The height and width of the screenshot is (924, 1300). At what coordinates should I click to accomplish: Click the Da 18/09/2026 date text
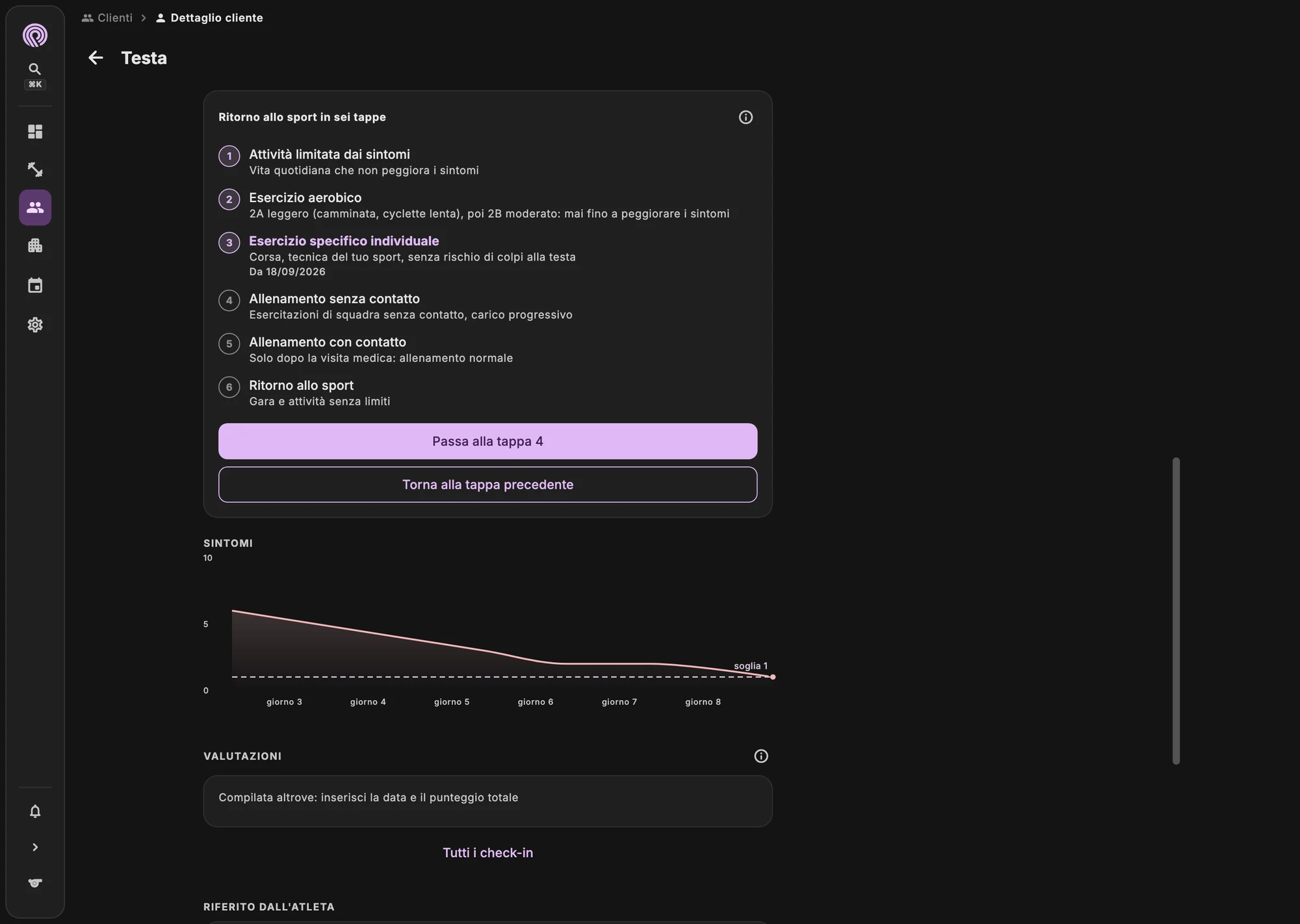tap(287, 272)
